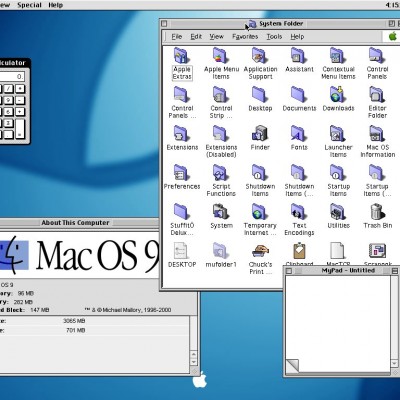Click the calculator division key
Screen dimensions: 400x400
pyautogui.click(x=8, y=89)
